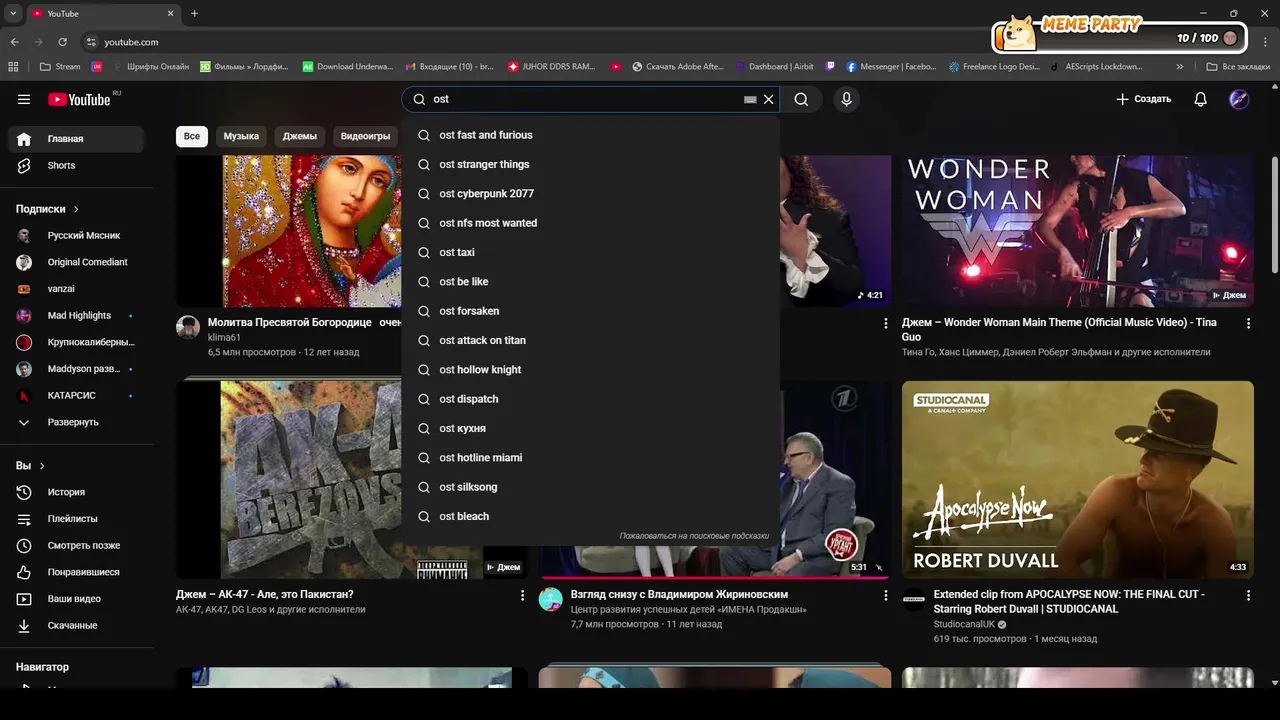Screen dimensions: 1280x720
Task: Open the notifications bell
Action: (1200, 99)
